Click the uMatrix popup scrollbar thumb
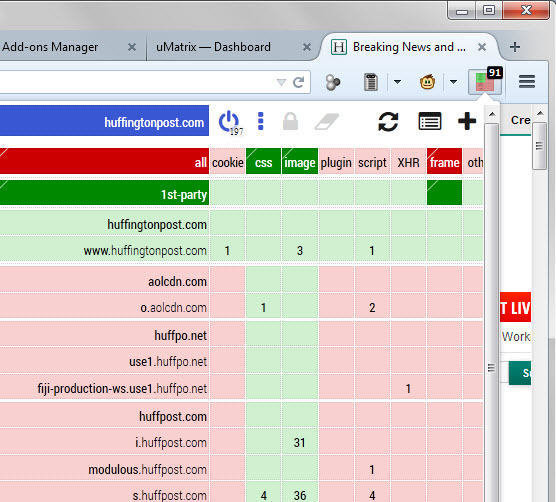The width and height of the screenshot is (556, 502). (x=491, y=312)
